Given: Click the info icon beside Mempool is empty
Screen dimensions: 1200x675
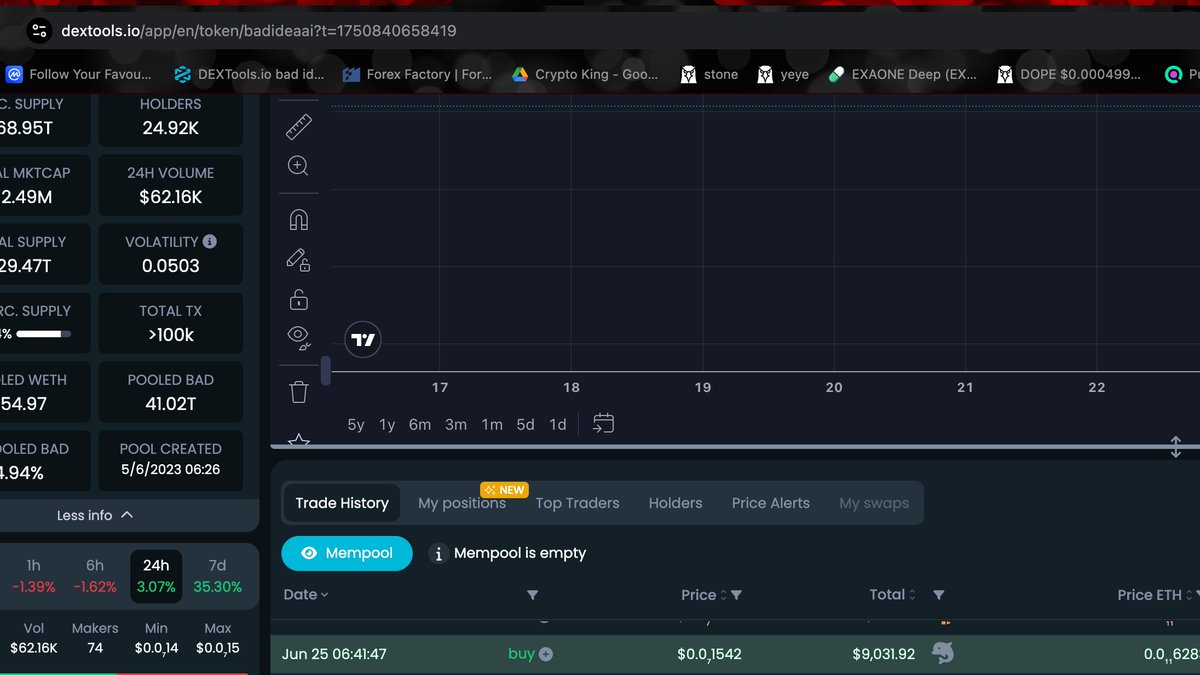Looking at the screenshot, I should tap(438, 553).
